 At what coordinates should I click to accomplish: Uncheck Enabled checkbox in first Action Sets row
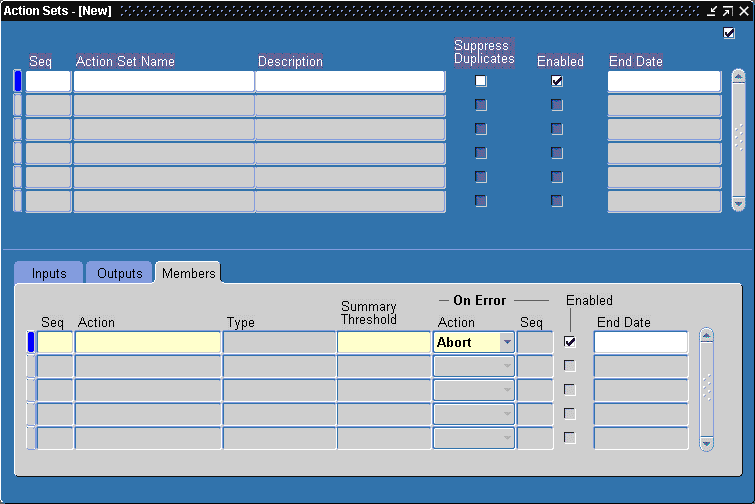tap(557, 81)
